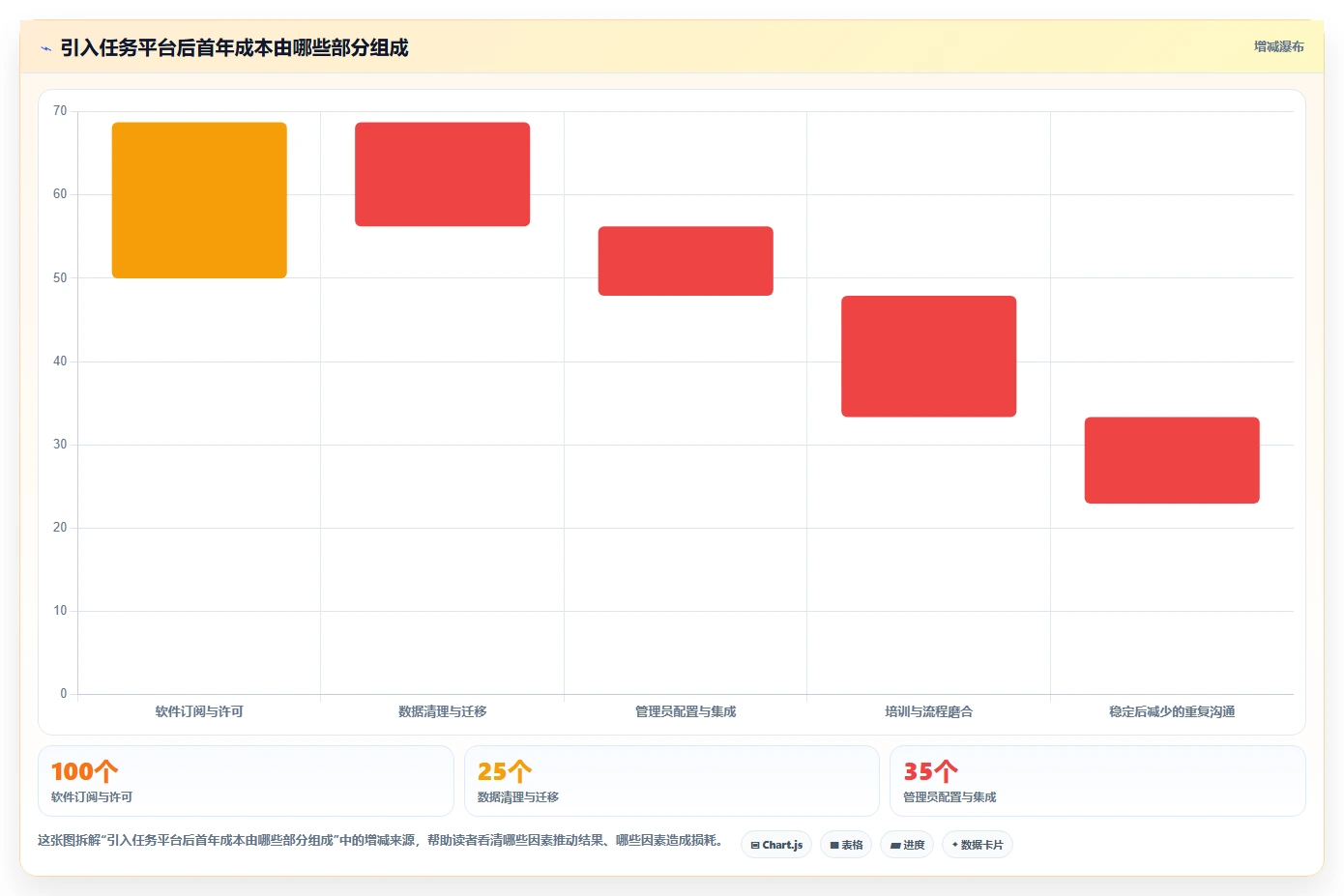The width and height of the screenshot is (1344, 896).
Task: Click the 数据卡片 tag
Action: [978, 845]
